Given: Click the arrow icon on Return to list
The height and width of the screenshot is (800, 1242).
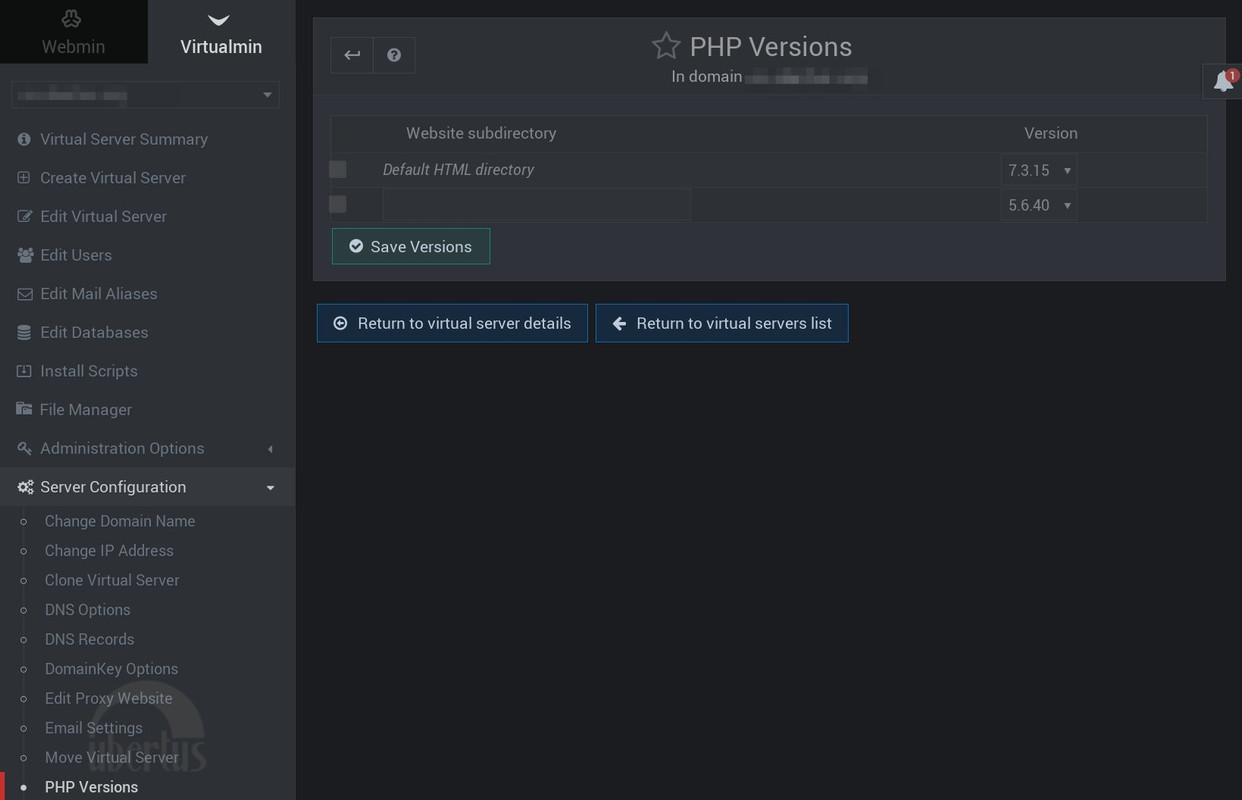Looking at the screenshot, I should point(619,323).
